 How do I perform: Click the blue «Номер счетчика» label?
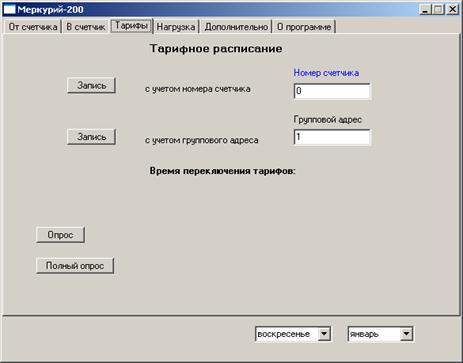[326, 73]
